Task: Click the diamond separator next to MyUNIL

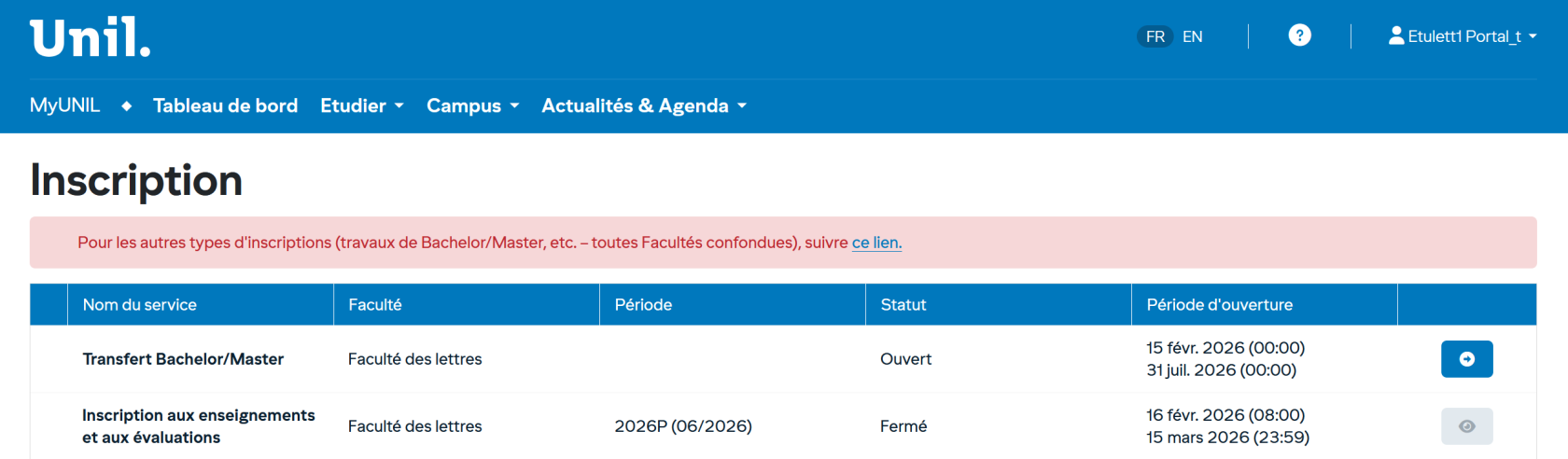Action: (x=127, y=106)
